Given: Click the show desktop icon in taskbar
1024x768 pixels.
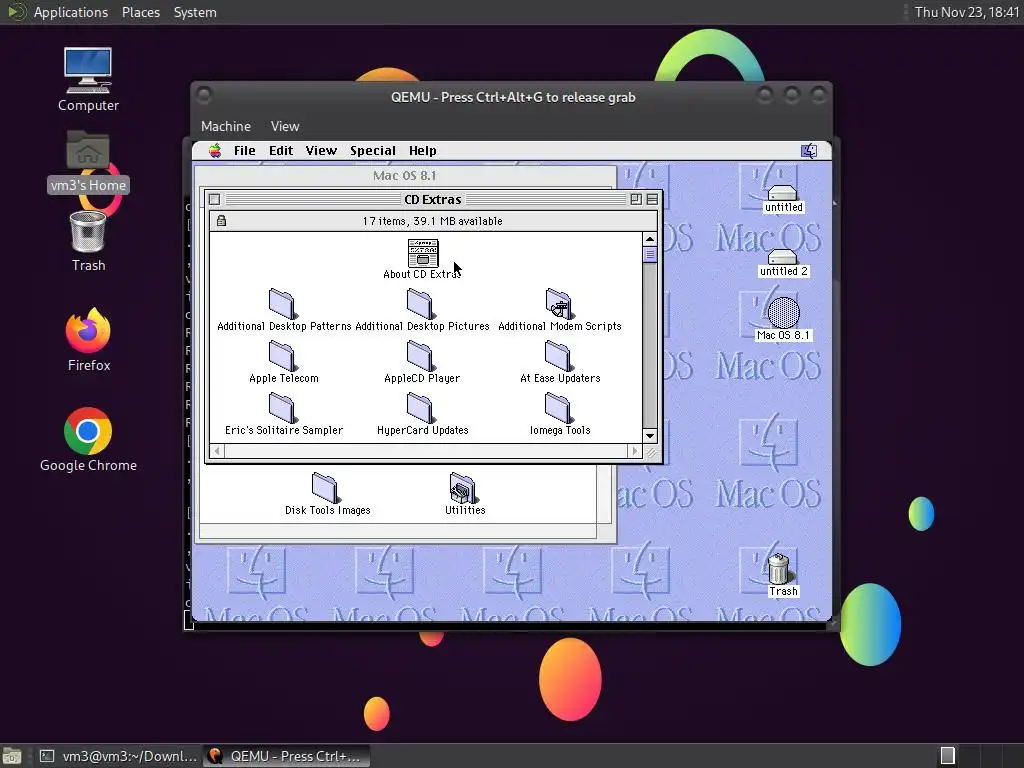Looking at the screenshot, I should 12,756.
